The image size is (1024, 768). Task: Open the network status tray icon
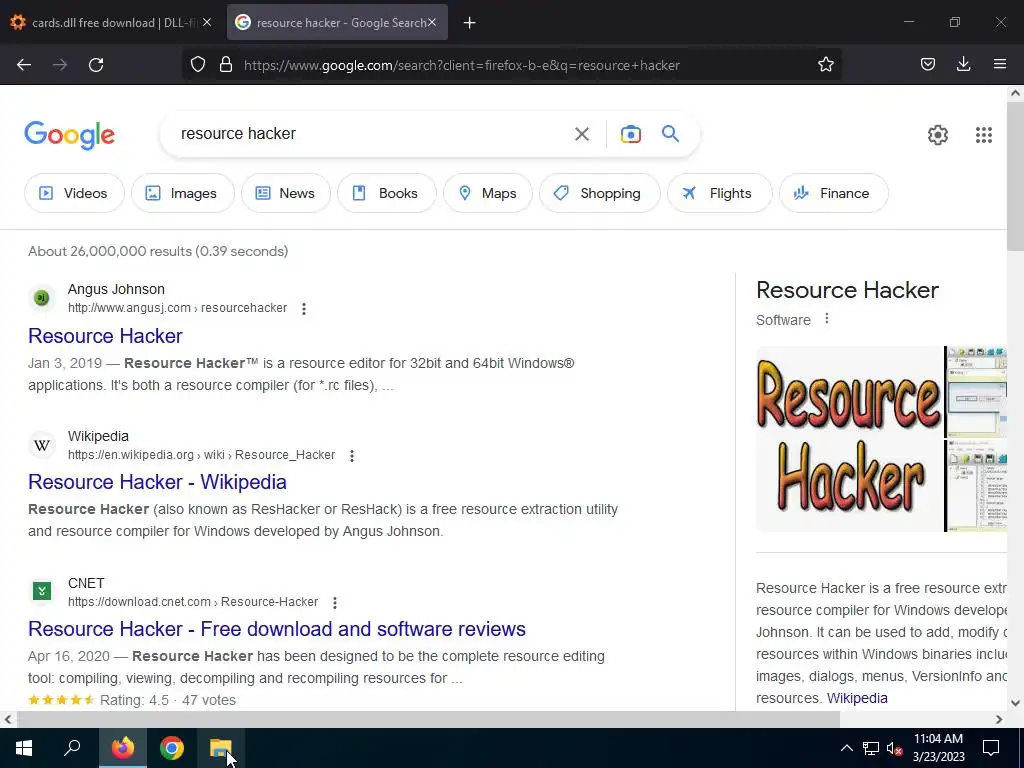pyautogui.click(x=871, y=748)
